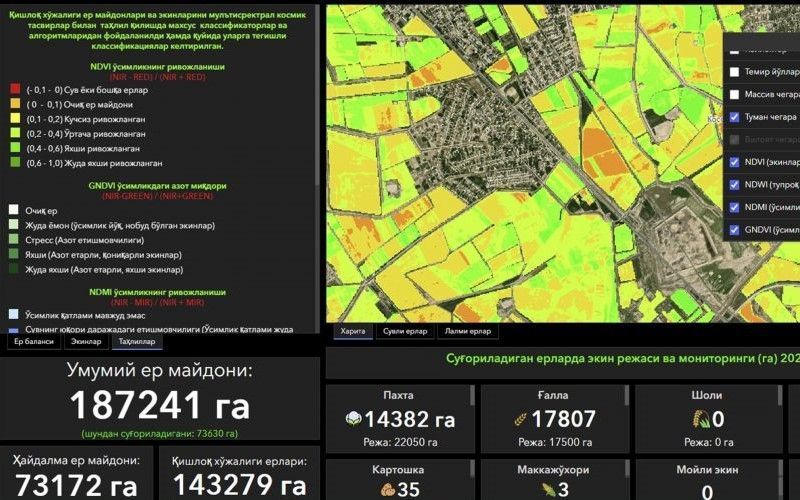Click the шундан суғориладигани: 73630 га text
The height and width of the screenshot is (500, 800).
pyautogui.click(x=160, y=434)
